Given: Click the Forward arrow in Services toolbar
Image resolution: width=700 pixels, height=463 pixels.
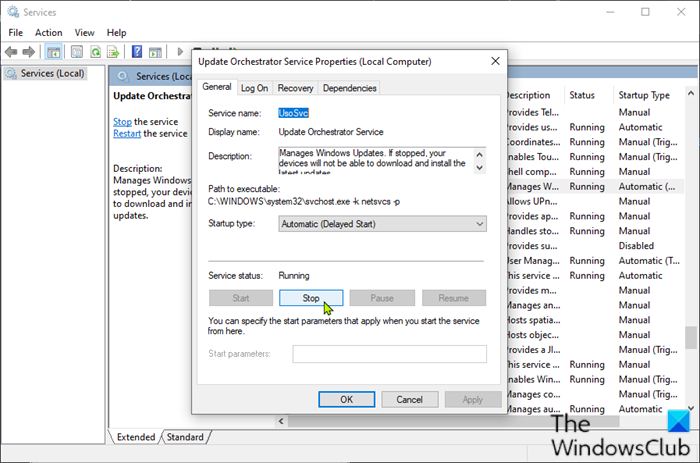Looking at the screenshot, I should click(x=29, y=52).
